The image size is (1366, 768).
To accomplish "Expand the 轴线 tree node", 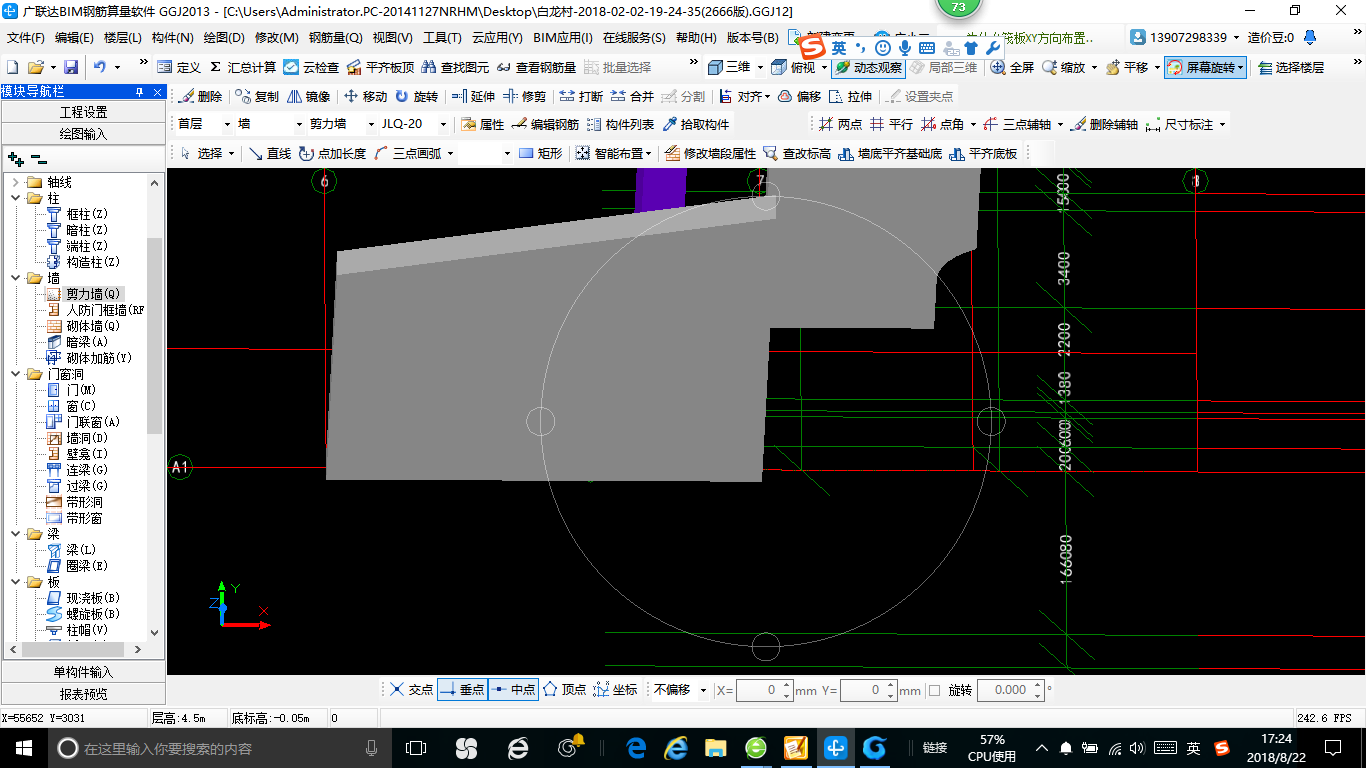I will click(x=16, y=182).
